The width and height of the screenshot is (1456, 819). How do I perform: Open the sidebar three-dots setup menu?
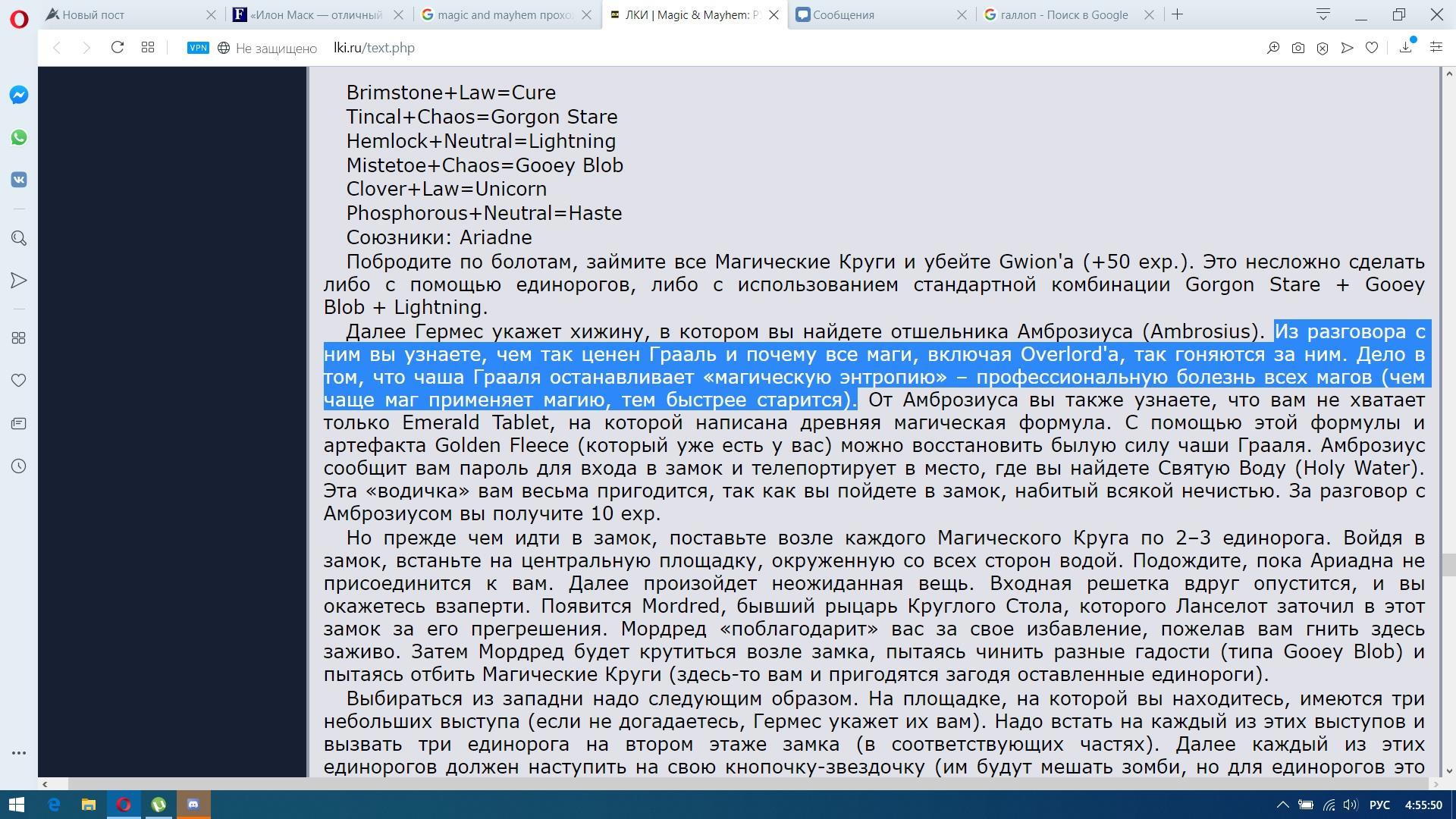(19, 753)
